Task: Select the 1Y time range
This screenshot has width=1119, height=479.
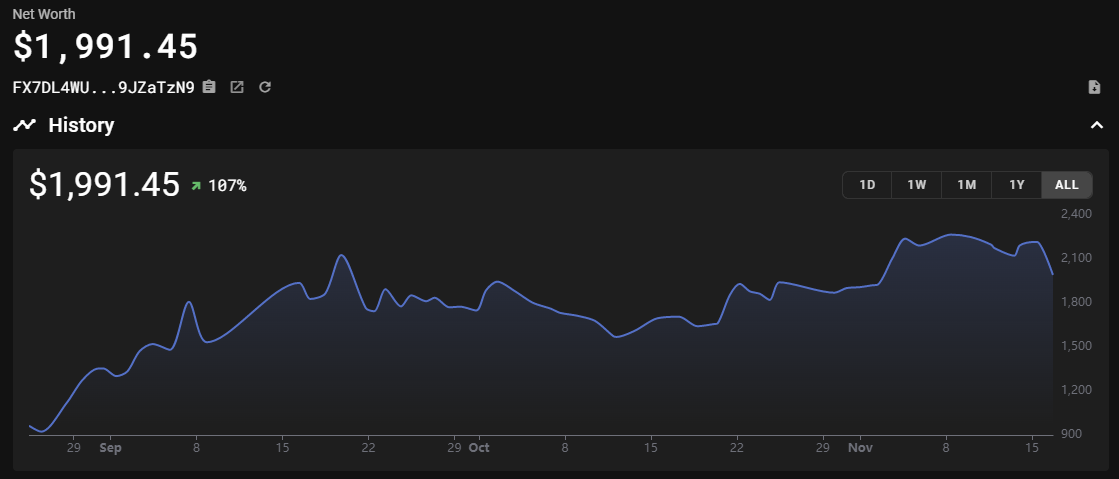Action: 1016,185
